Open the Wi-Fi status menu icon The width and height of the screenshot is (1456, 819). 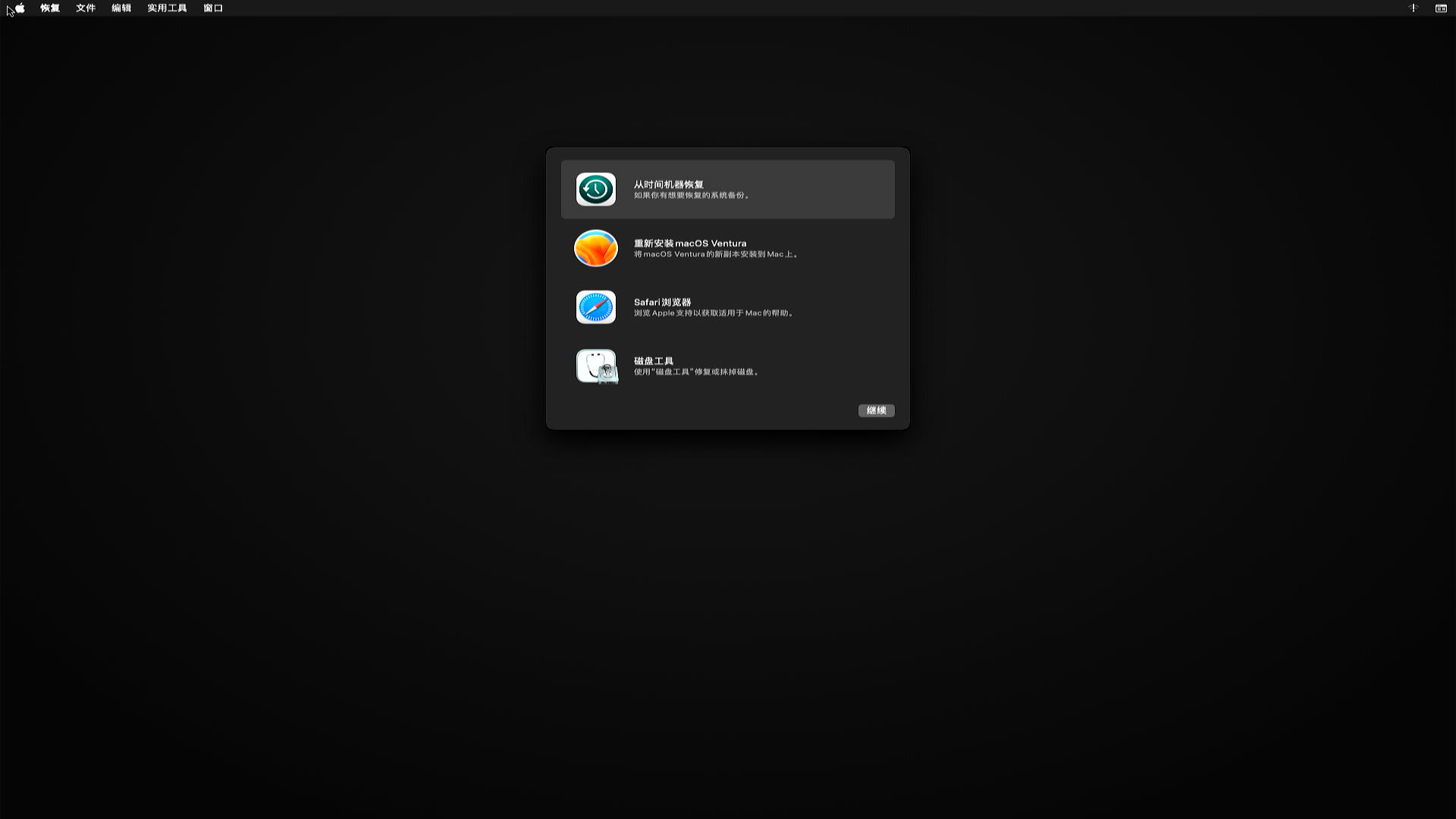1414,8
